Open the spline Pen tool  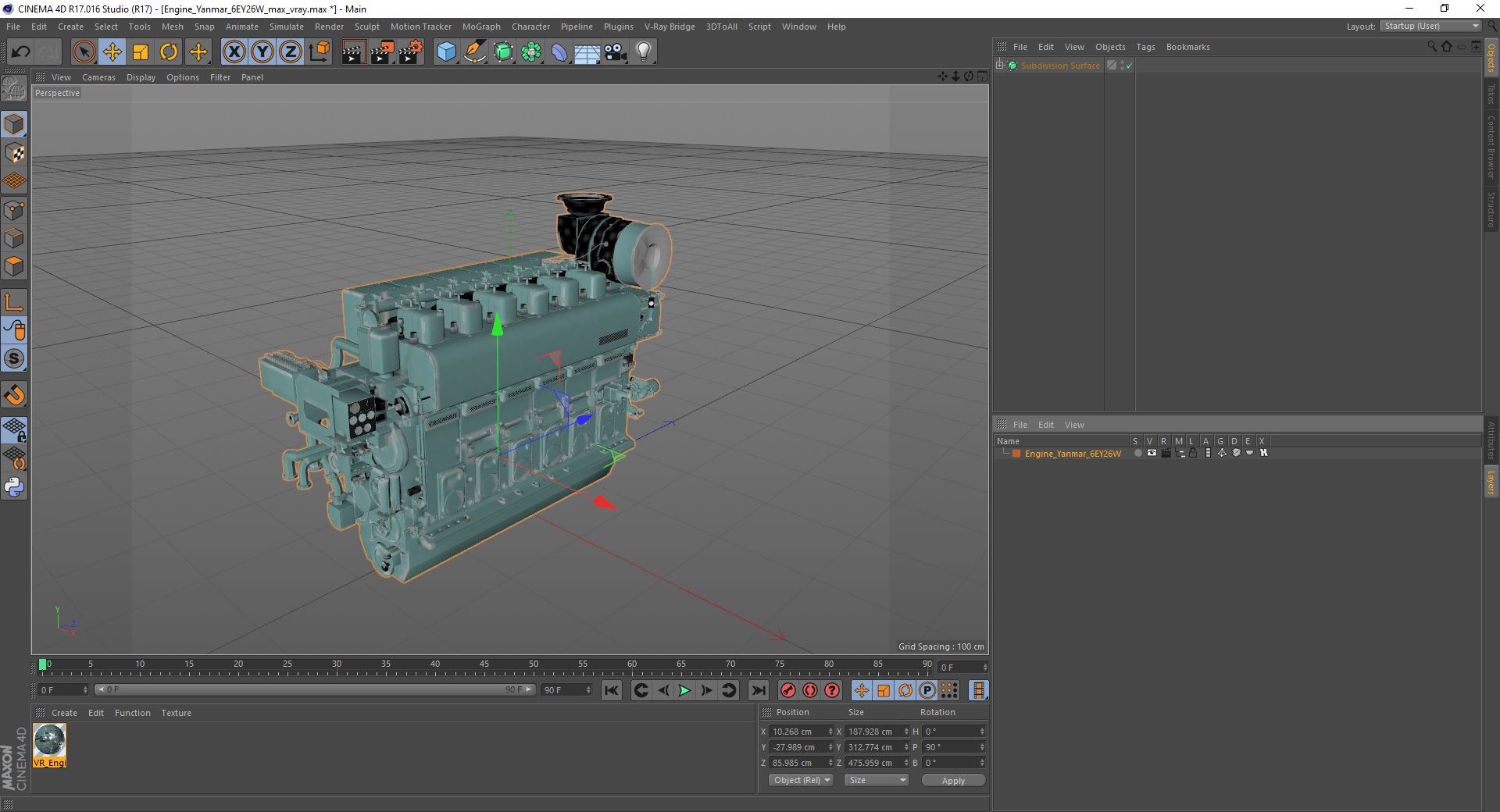pyautogui.click(x=474, y=52)
